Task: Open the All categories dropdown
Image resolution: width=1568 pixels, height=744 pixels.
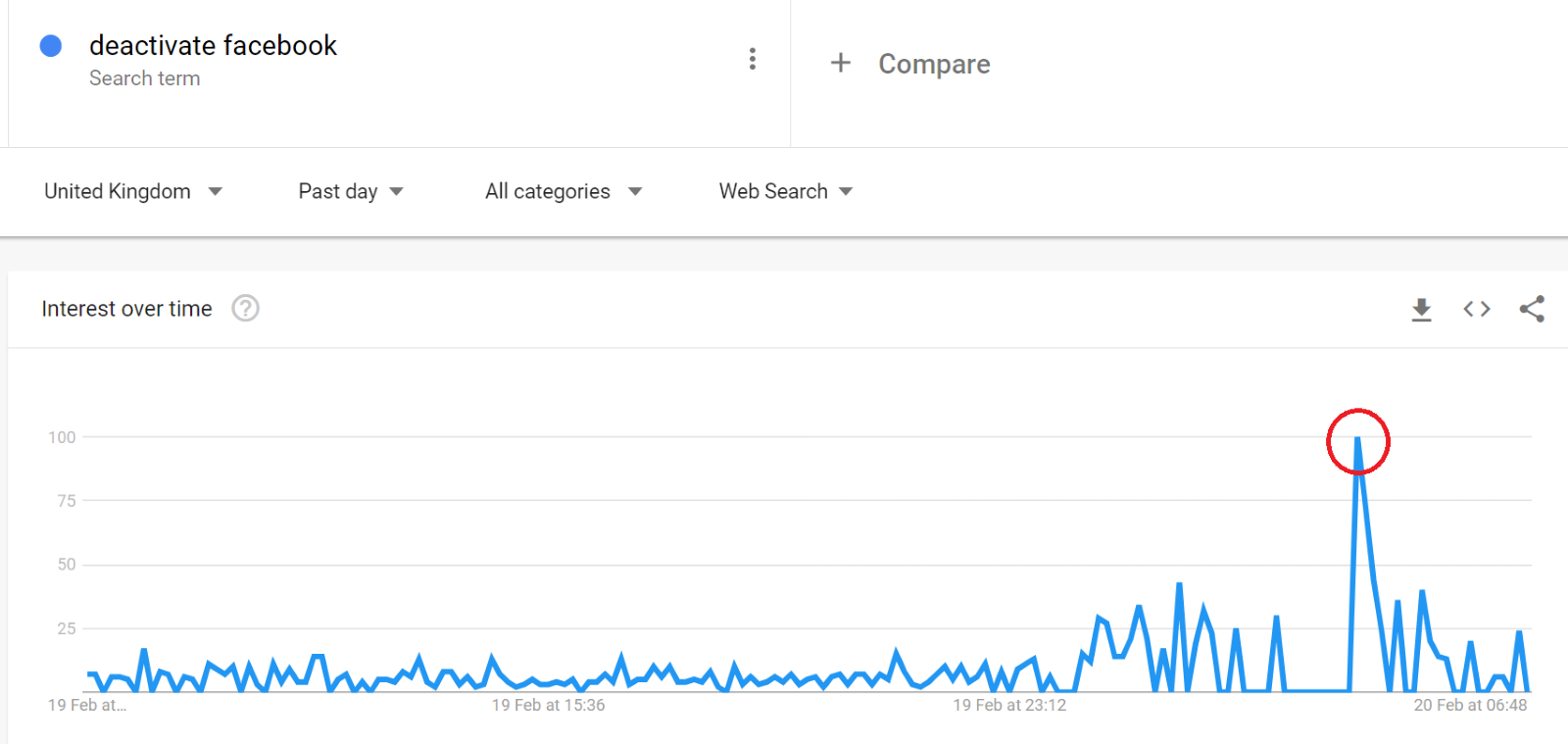Action: (x=563, y=191)
